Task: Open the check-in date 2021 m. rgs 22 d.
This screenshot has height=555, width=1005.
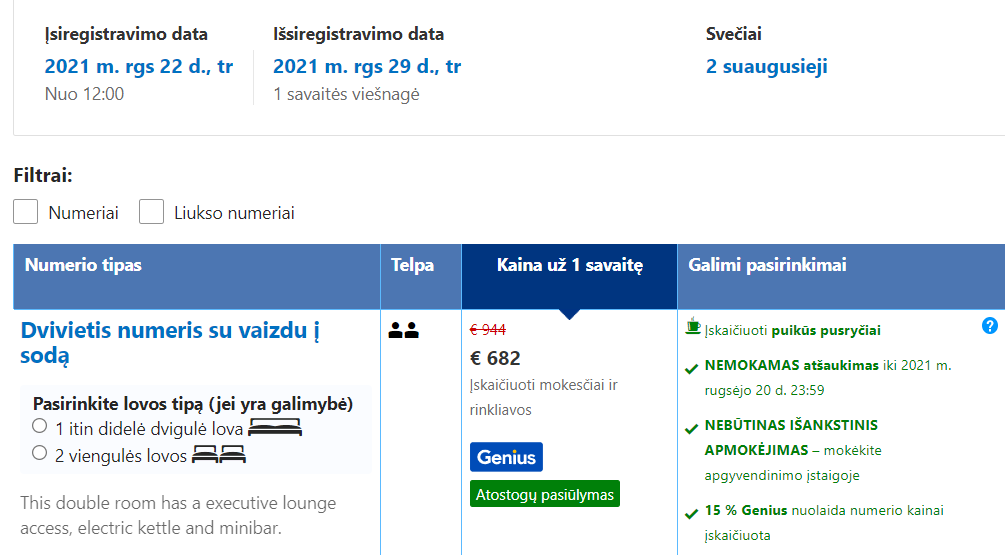Action: tap(138, 66)
